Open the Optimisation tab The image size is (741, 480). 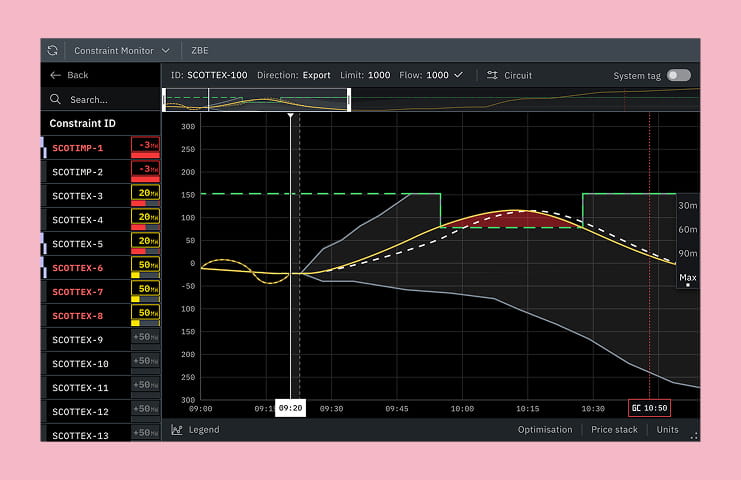pos(545,430)
